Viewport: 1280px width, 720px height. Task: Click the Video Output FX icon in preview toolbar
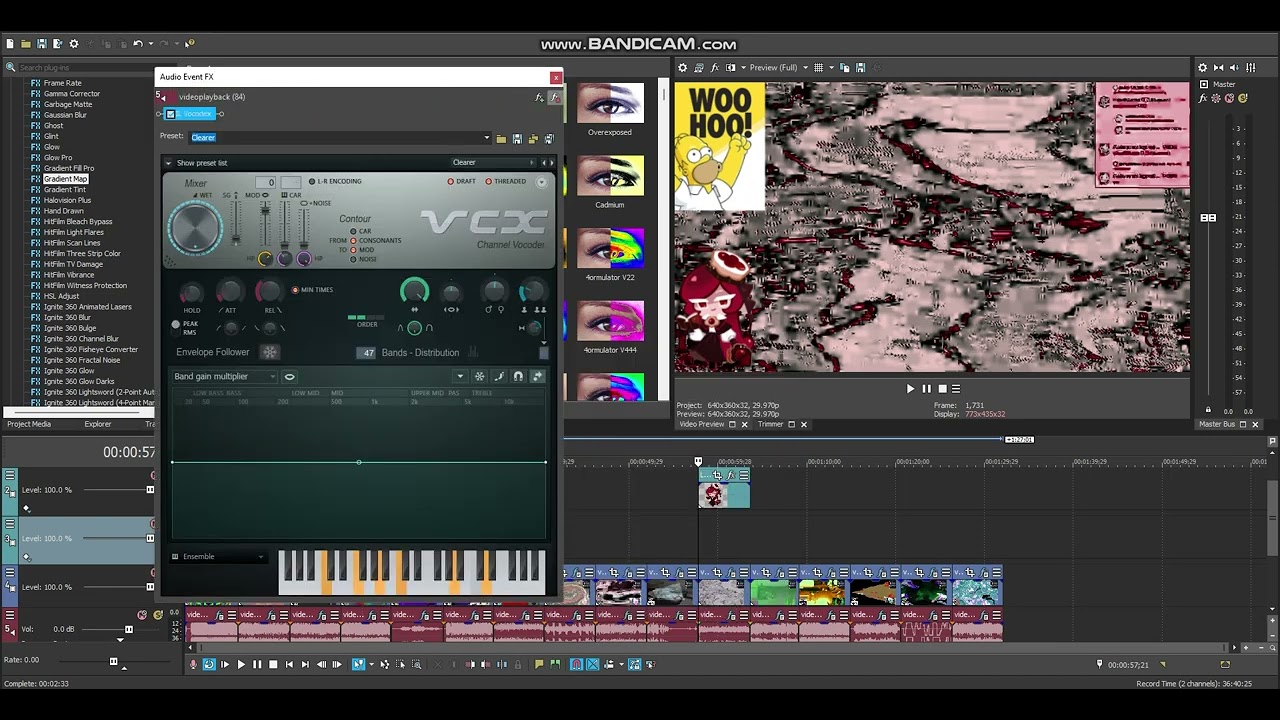click(x=714, y=68)
